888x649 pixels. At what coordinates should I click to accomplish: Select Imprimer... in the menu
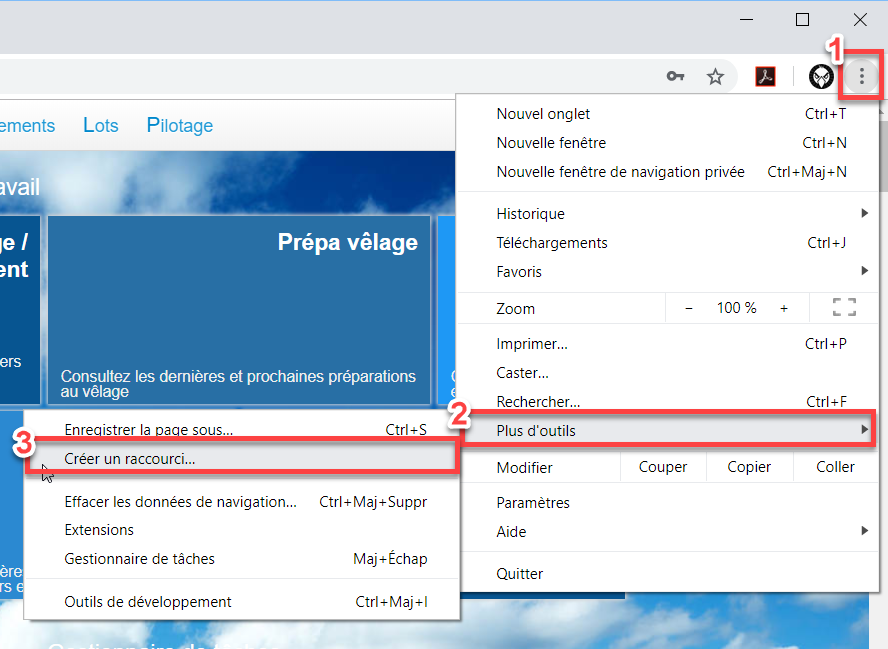667,344
